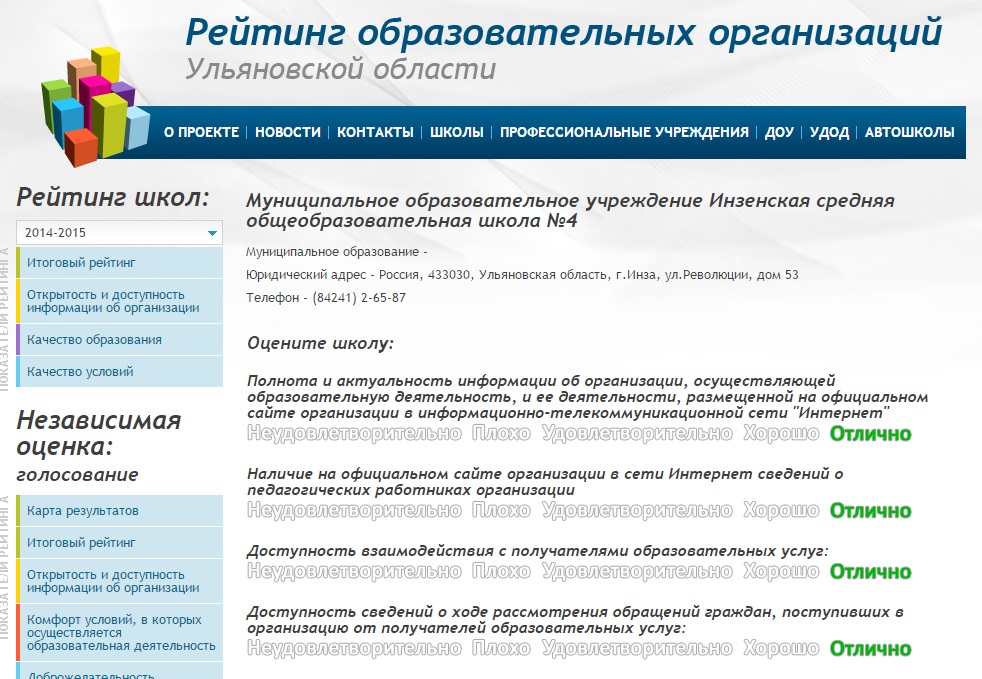Rate сведений о педагогических работниках as Плохо
Screen dimensions: 982x679
pos(501,511)
